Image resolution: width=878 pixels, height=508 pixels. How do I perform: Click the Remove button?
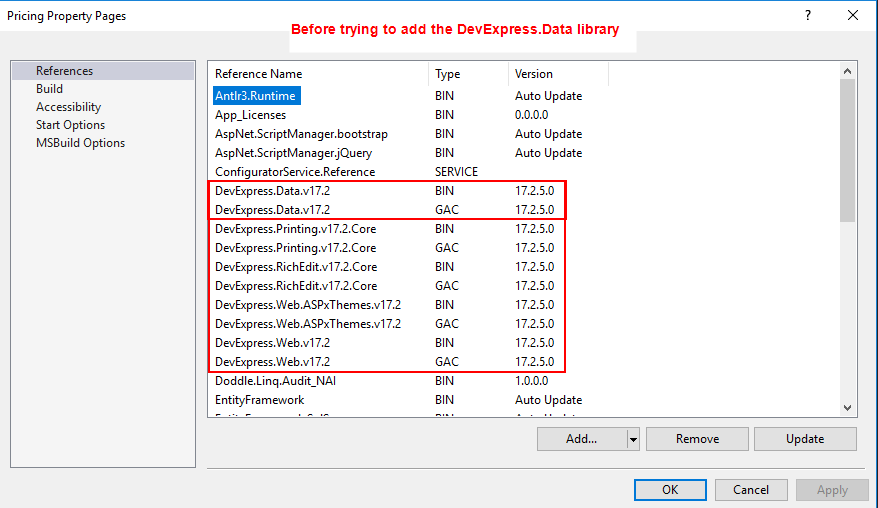pos(697,439)
